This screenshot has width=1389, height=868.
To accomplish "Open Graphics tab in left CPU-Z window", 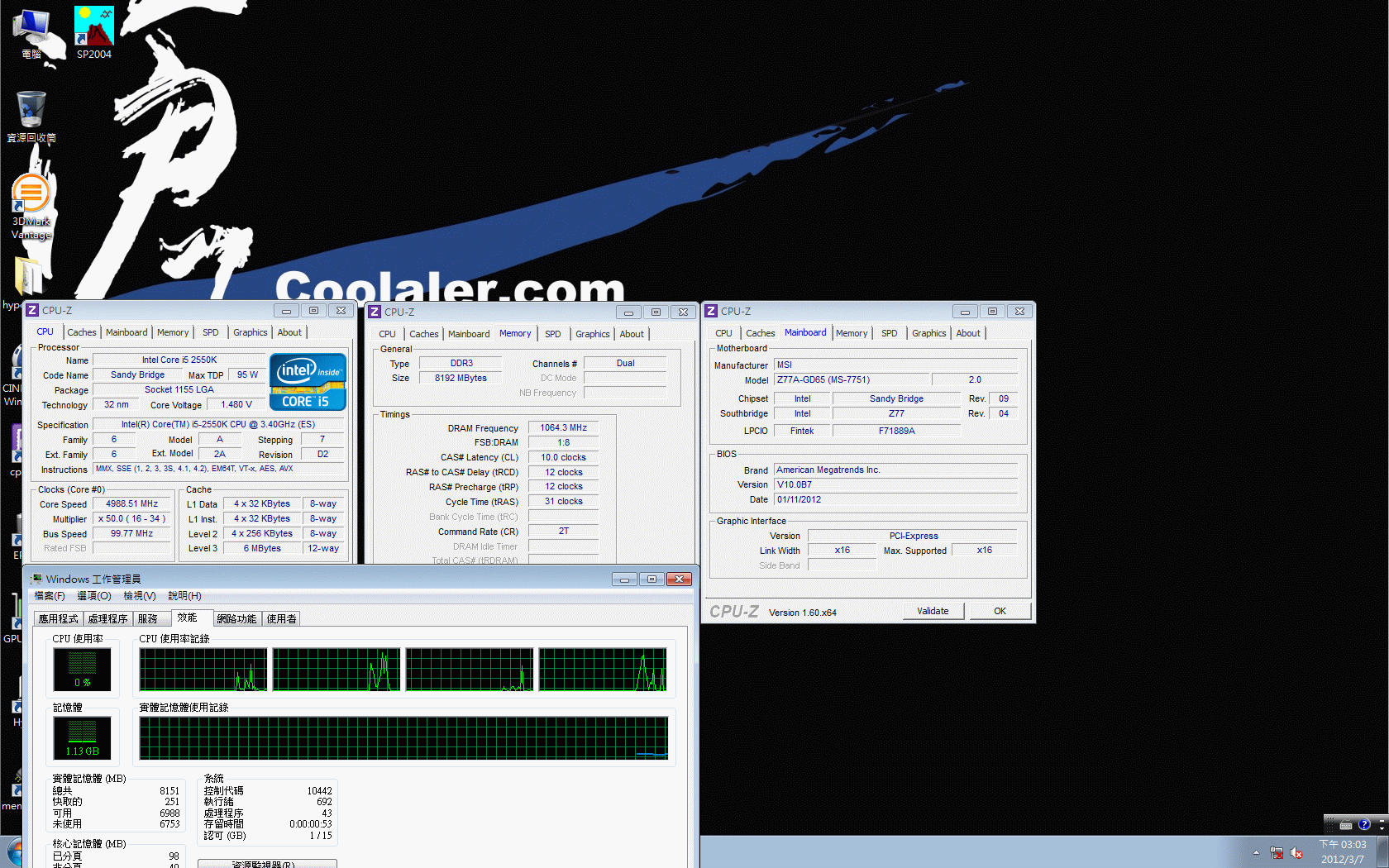I will (251, 332).
